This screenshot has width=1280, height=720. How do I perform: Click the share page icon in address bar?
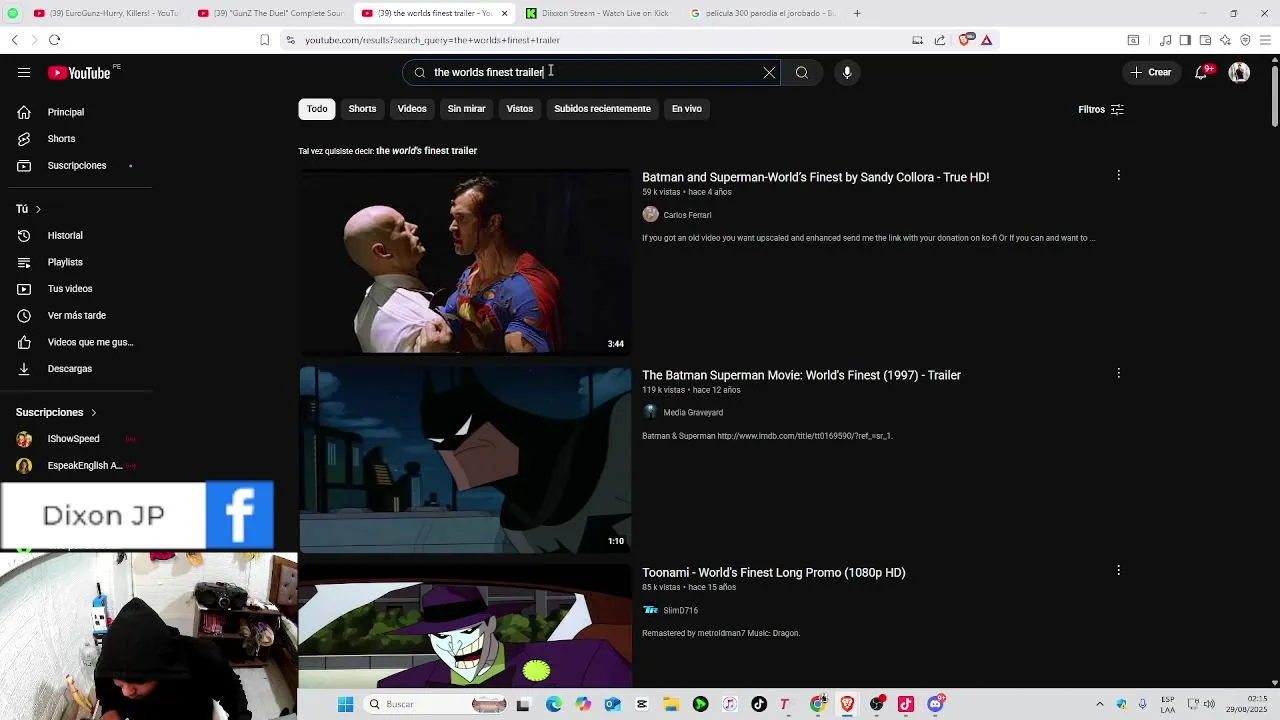pos(940,40)
